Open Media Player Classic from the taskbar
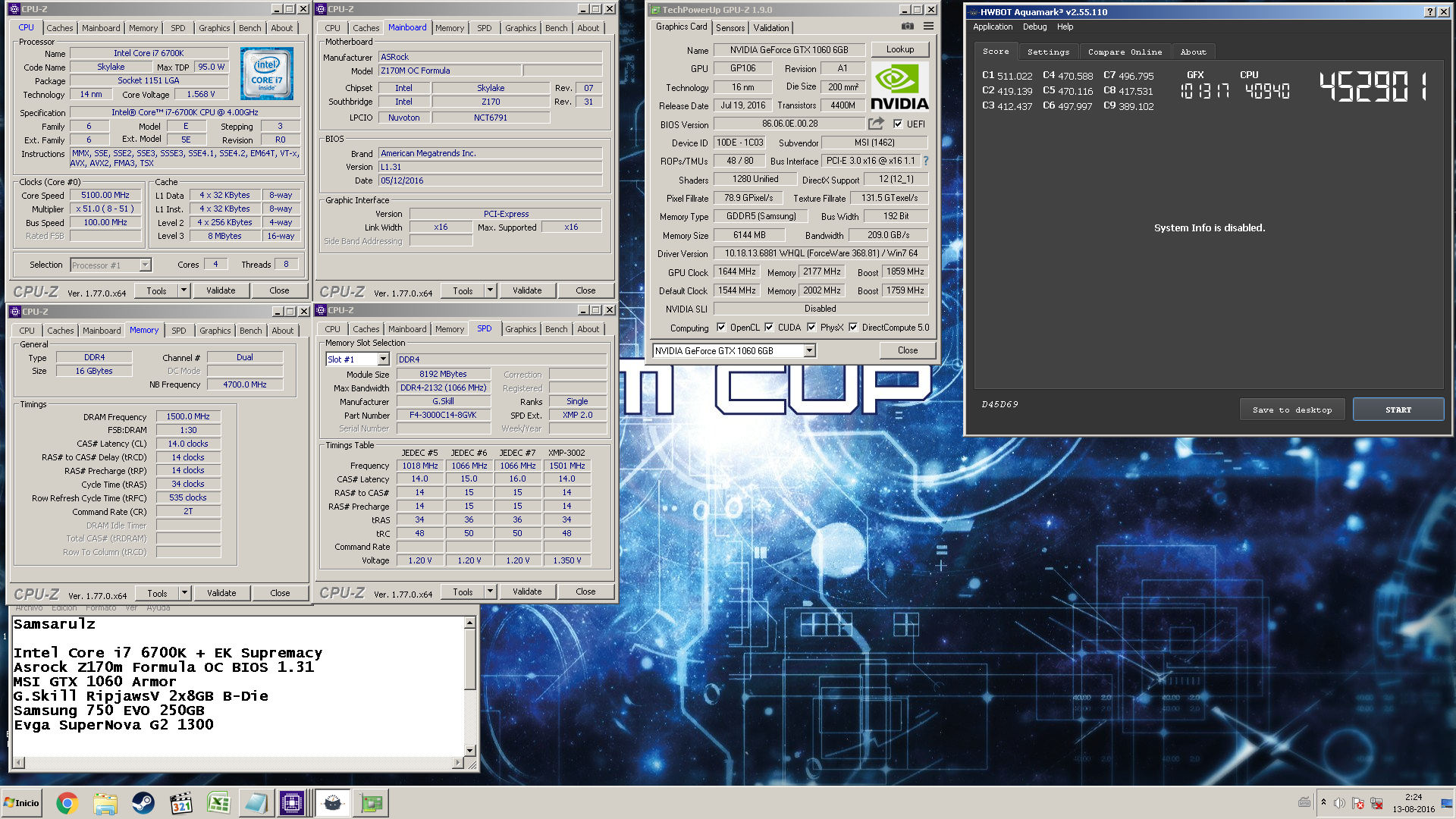The width and height of the screenshot is (1456, 819). [181, 803]
